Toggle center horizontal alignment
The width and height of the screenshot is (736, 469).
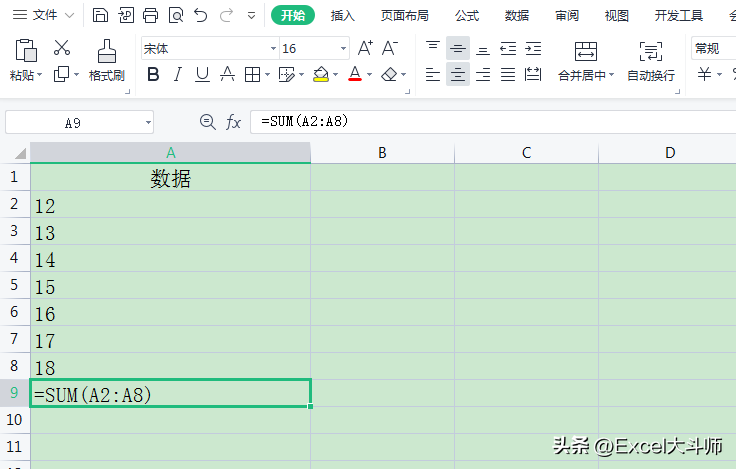tap(458, 74)
